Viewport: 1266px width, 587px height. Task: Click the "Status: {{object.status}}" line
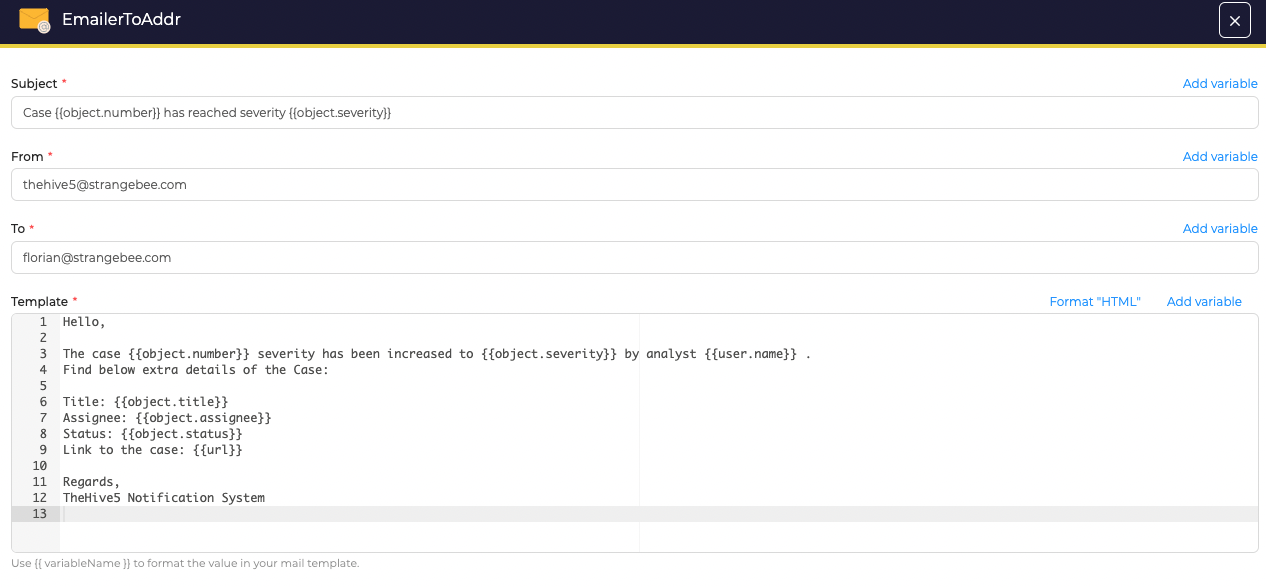(152, 434)
